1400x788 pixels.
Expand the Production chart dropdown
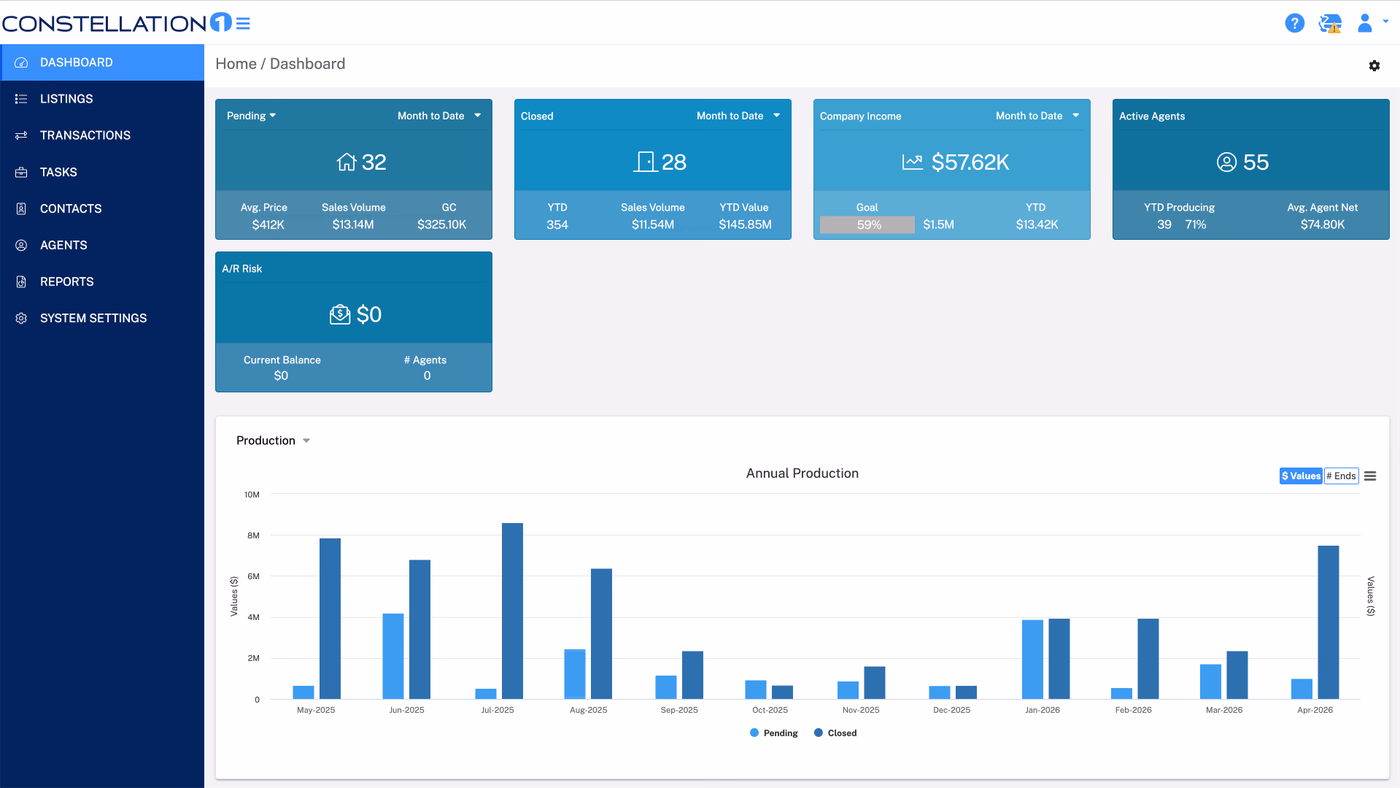pyautogui.click(x=273, y=441)
